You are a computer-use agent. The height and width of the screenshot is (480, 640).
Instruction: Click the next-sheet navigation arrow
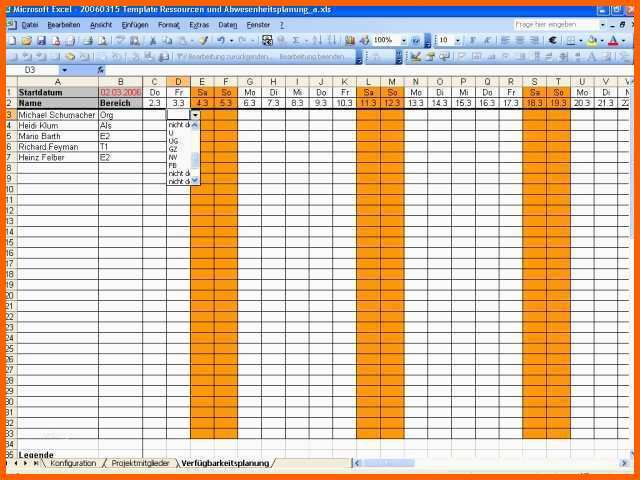(26, 463)
